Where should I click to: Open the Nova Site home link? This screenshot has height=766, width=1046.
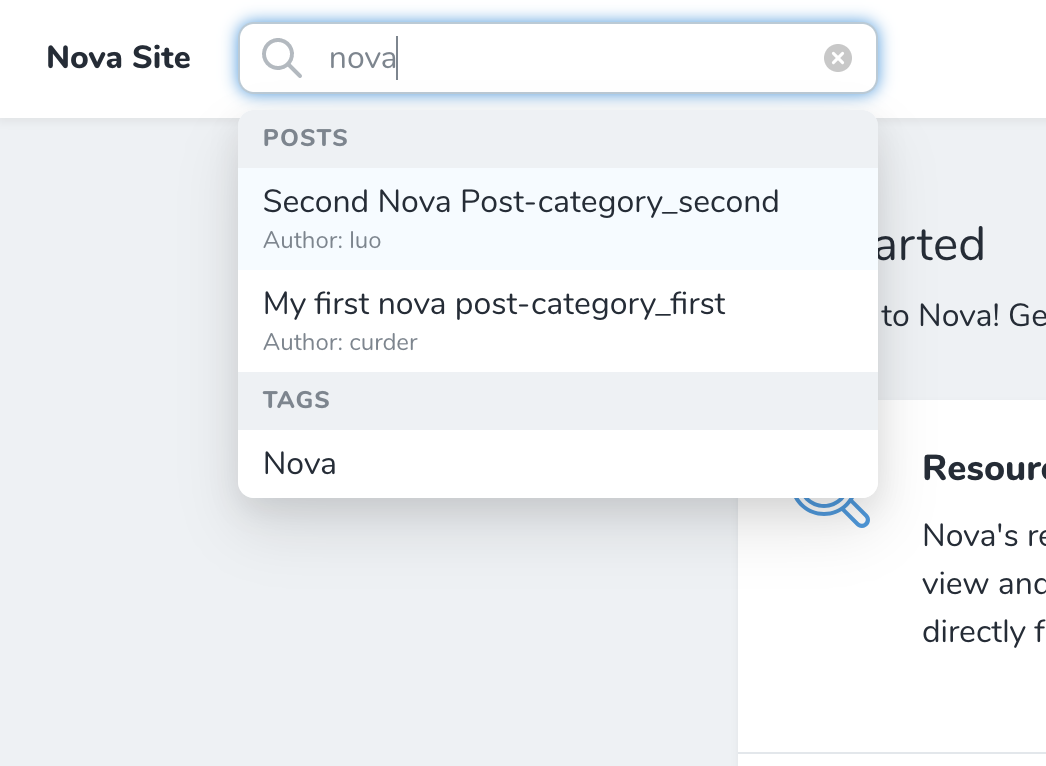pyautogui.click(x=118, y=58)
